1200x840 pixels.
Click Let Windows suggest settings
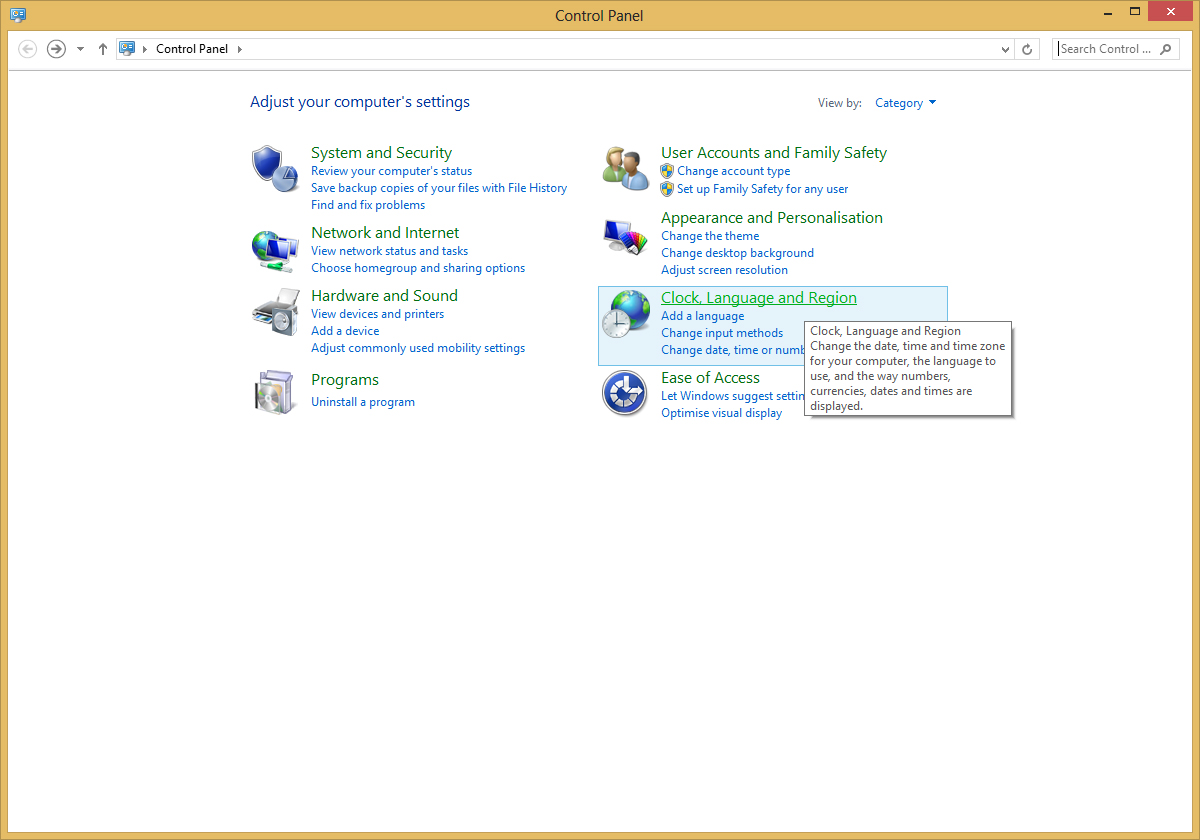coord(732,396)
